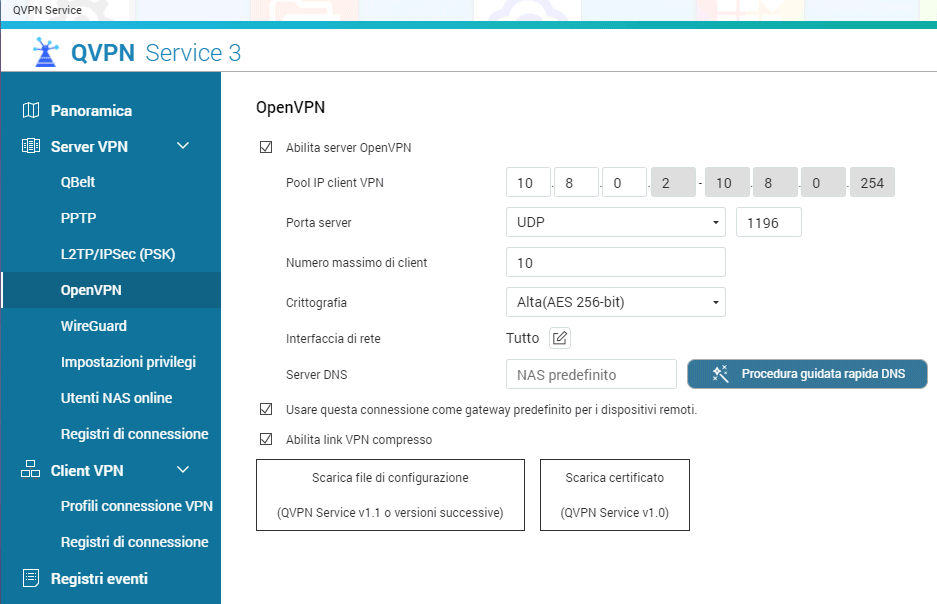937x604 pixels.
Task: Click the OpenVPN page heading
Action: click(x=290, y=108)
